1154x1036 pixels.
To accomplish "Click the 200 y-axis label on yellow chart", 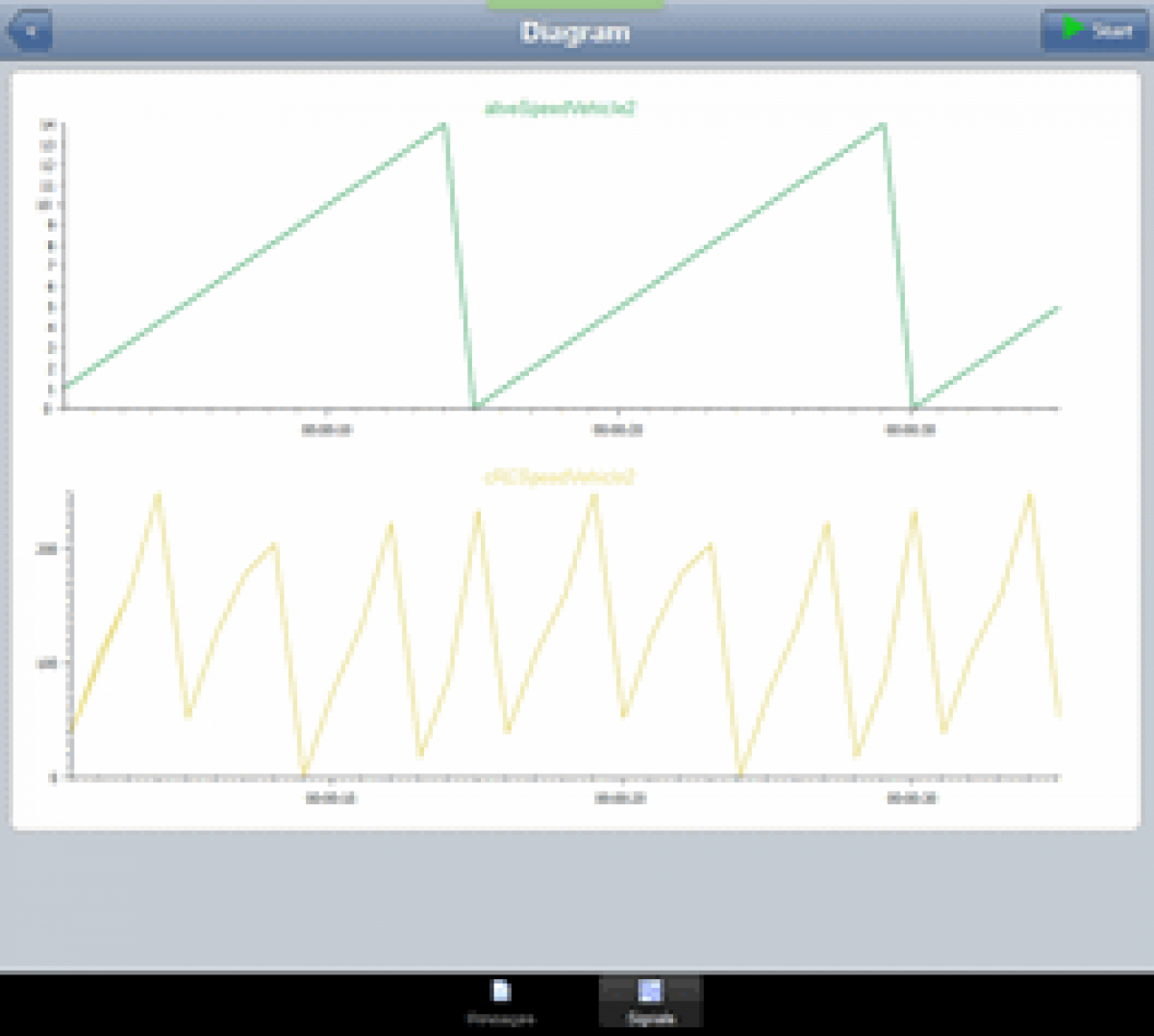I will [46, 548].
